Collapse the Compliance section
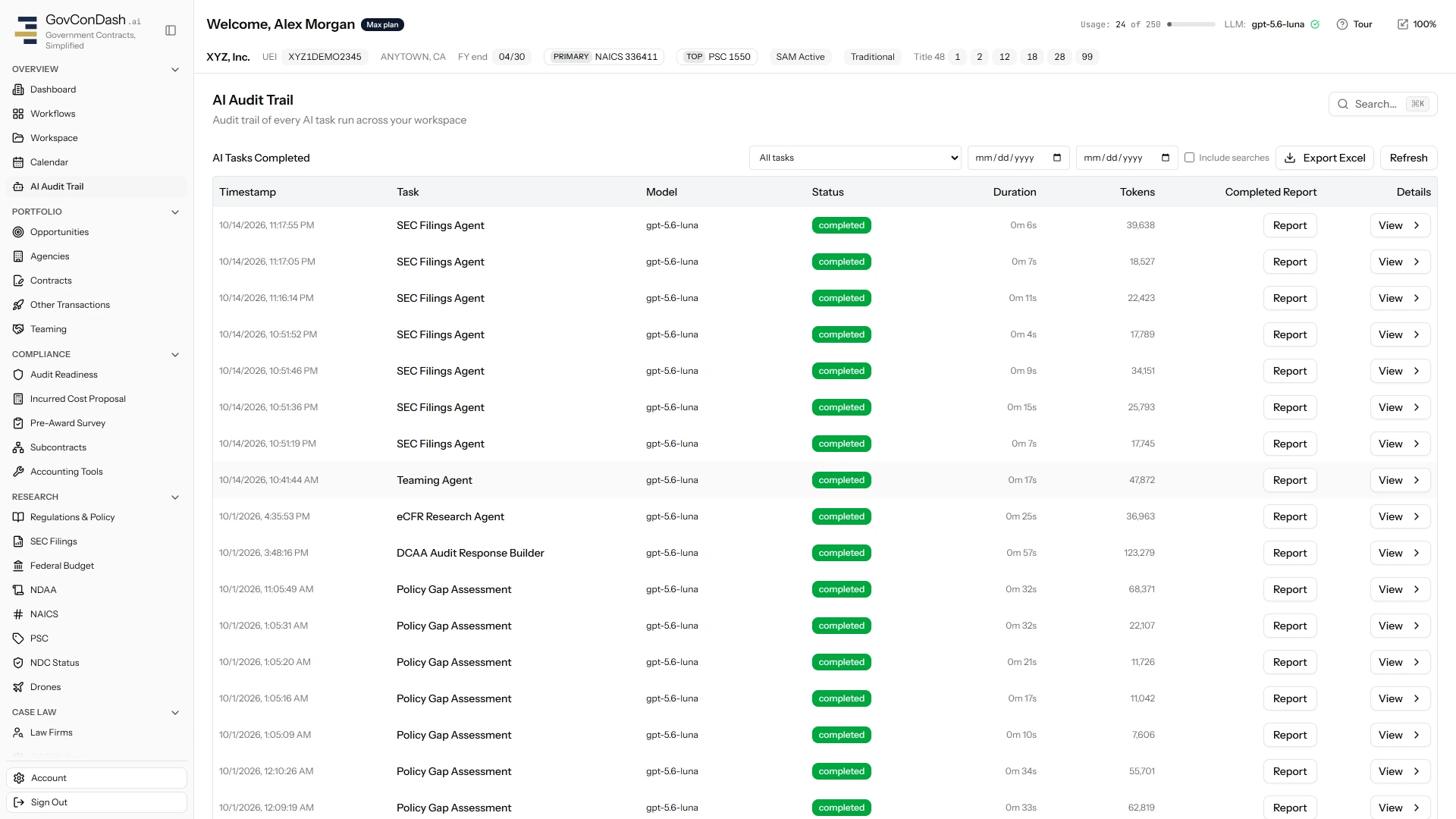Image resolution: width=1456 pixels, height=819 pixels. click(x=175, y=355)
